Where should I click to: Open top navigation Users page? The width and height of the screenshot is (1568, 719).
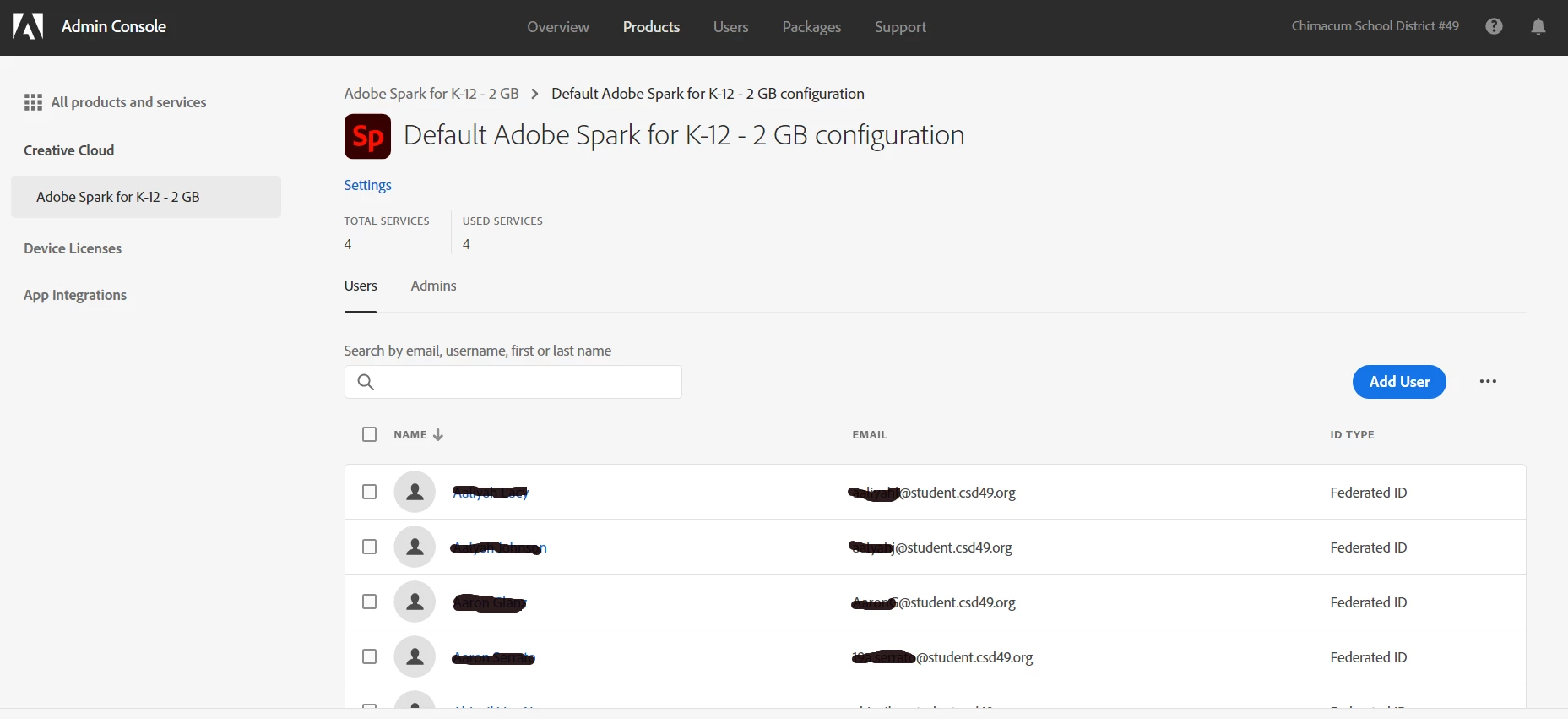point(730,27)
